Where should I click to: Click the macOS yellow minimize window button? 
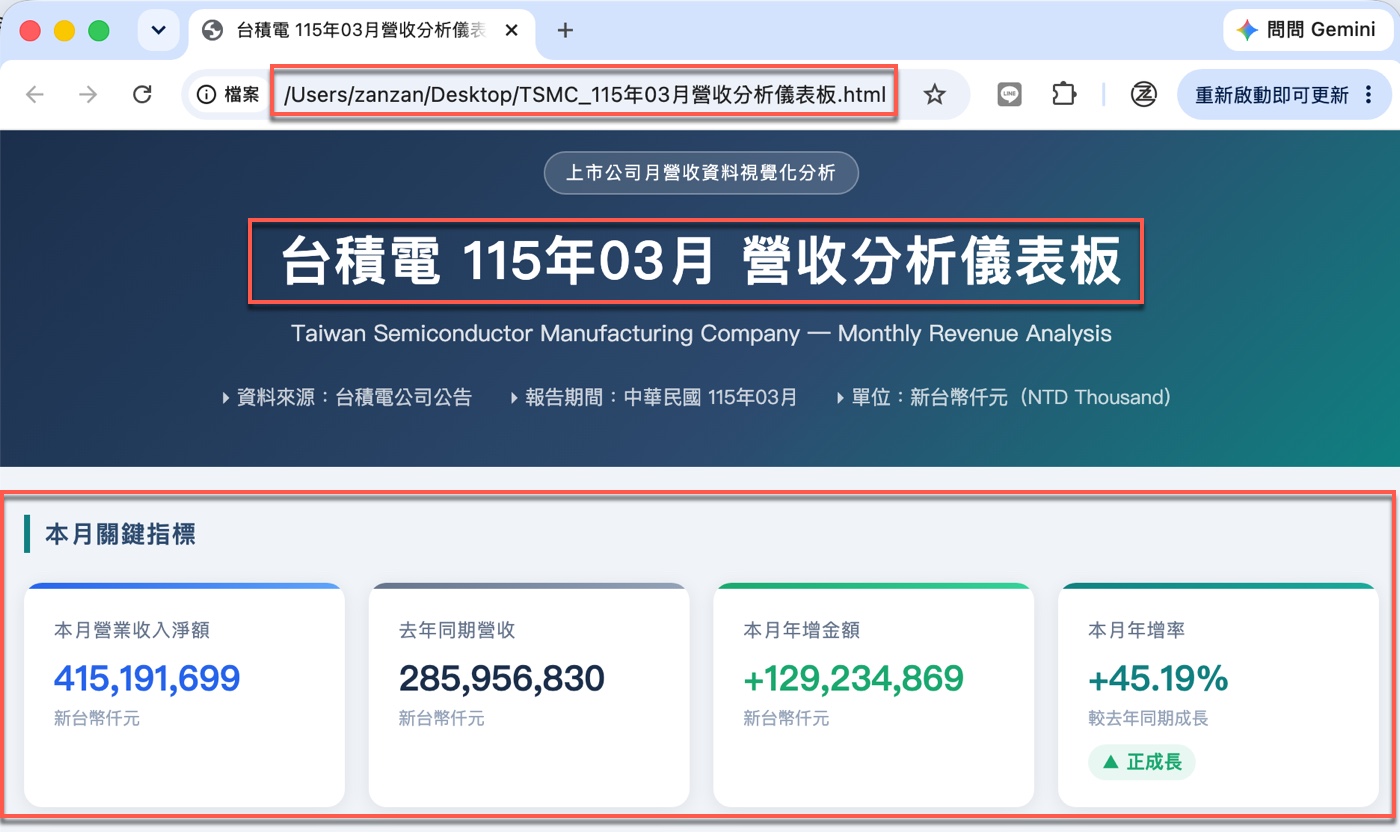pos(64,30)
